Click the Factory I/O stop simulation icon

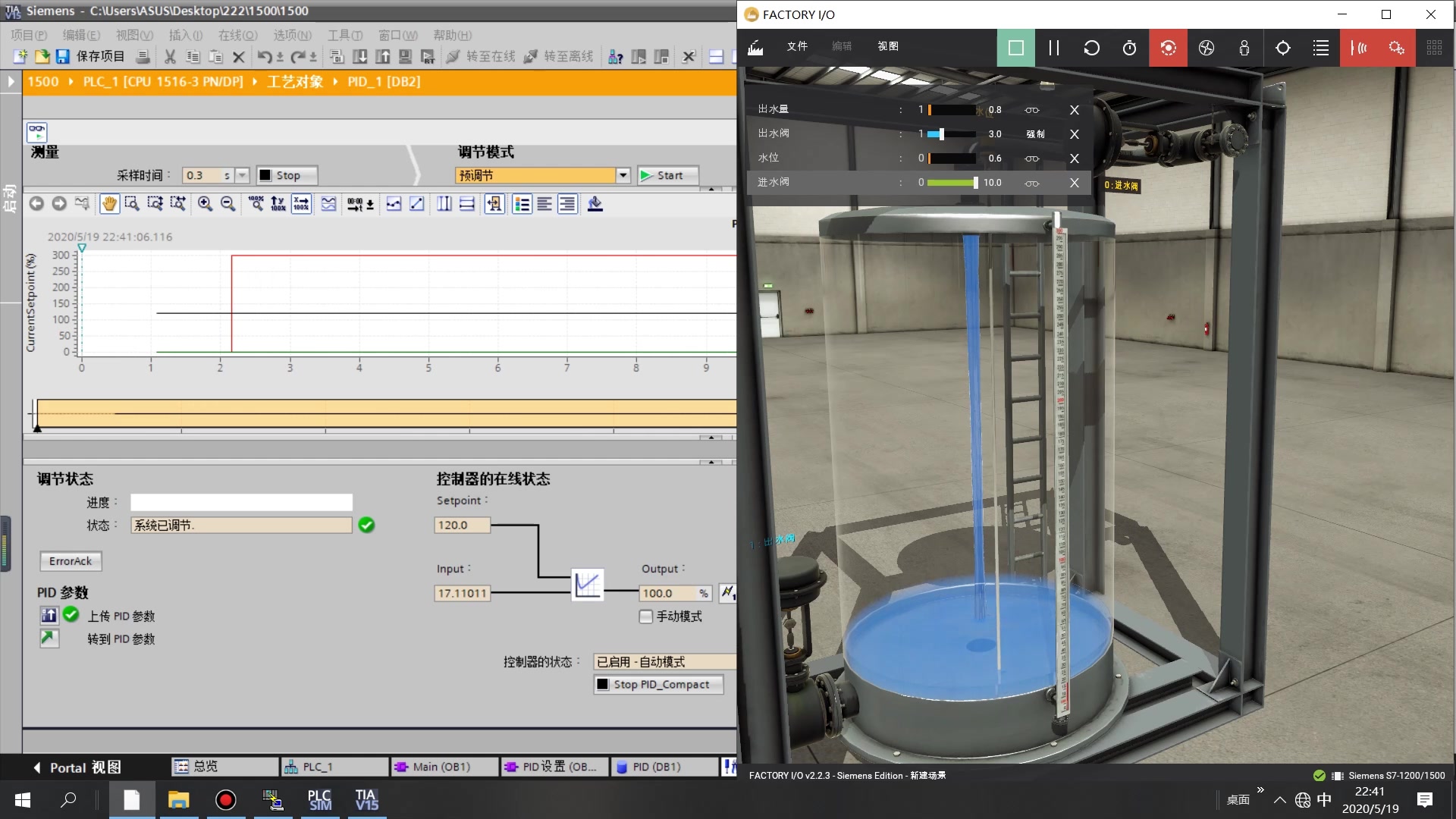[1015, 48]
